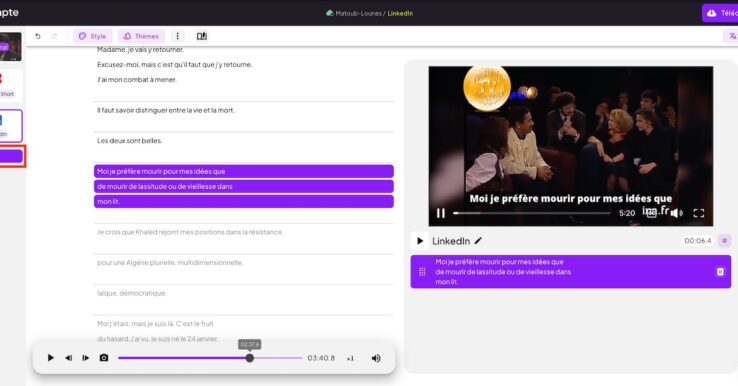Rename LinkedIn clip with pencil icon
The height and width of the screenshot is (386, 738).
click(478, 241)
